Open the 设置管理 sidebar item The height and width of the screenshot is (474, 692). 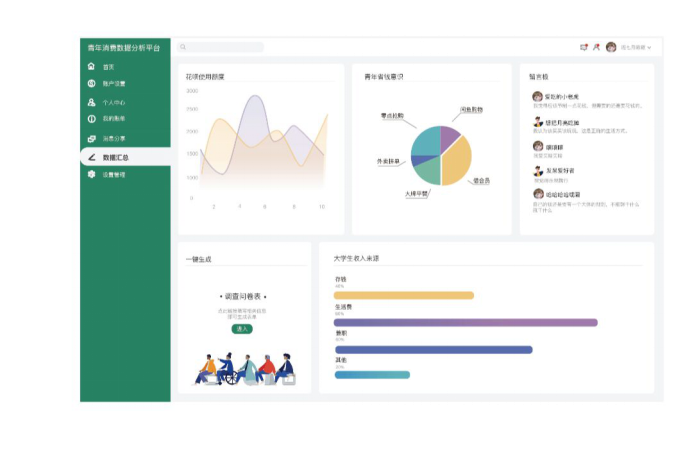(x=114, y=175)
